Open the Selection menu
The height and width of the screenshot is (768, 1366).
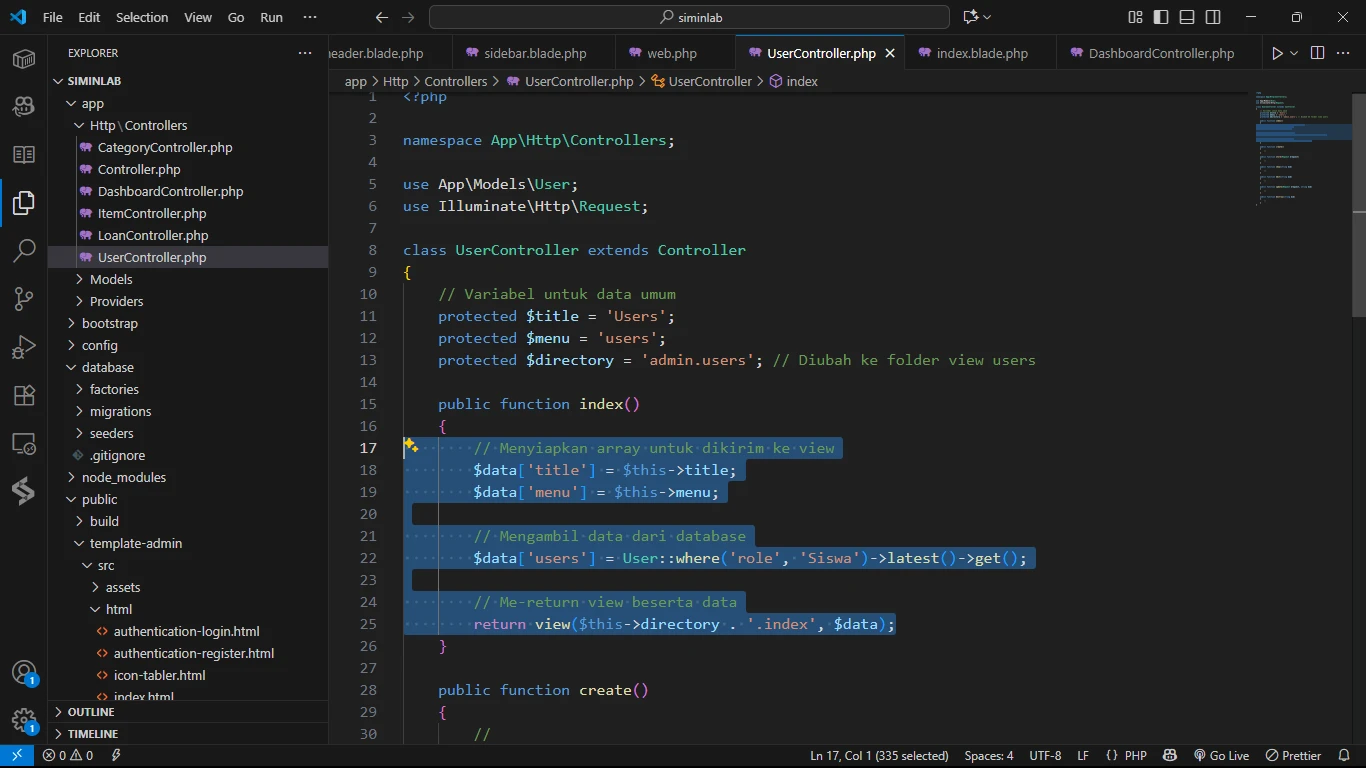pyautogui.click(x=142, y=17)
